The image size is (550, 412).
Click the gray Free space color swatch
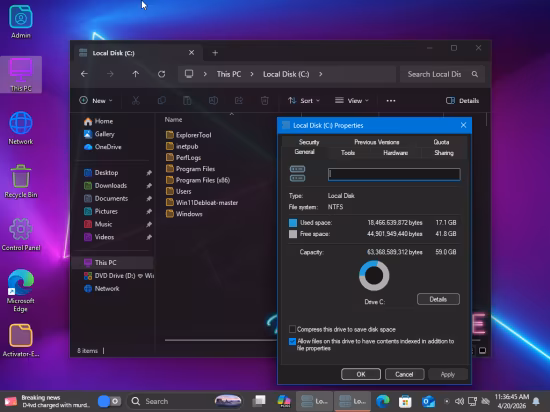[x=293, y=234]
